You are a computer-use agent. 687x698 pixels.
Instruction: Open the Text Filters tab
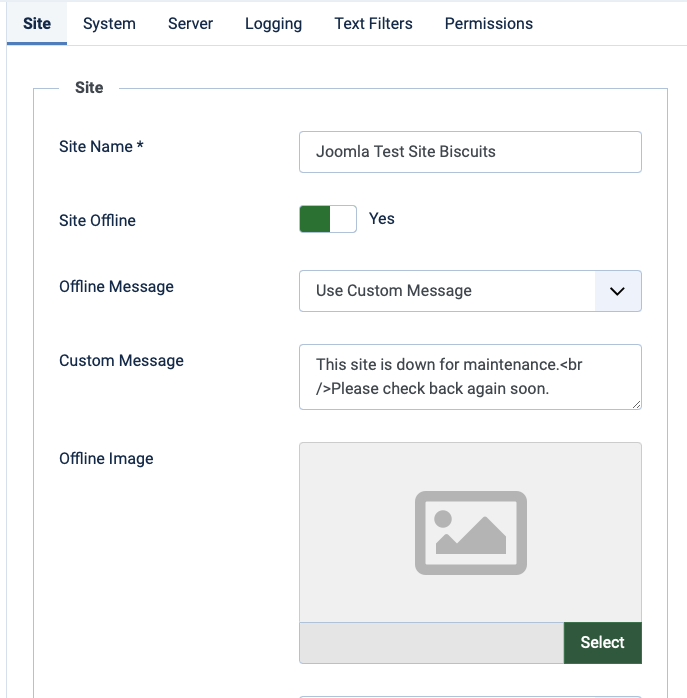[373, 24]
